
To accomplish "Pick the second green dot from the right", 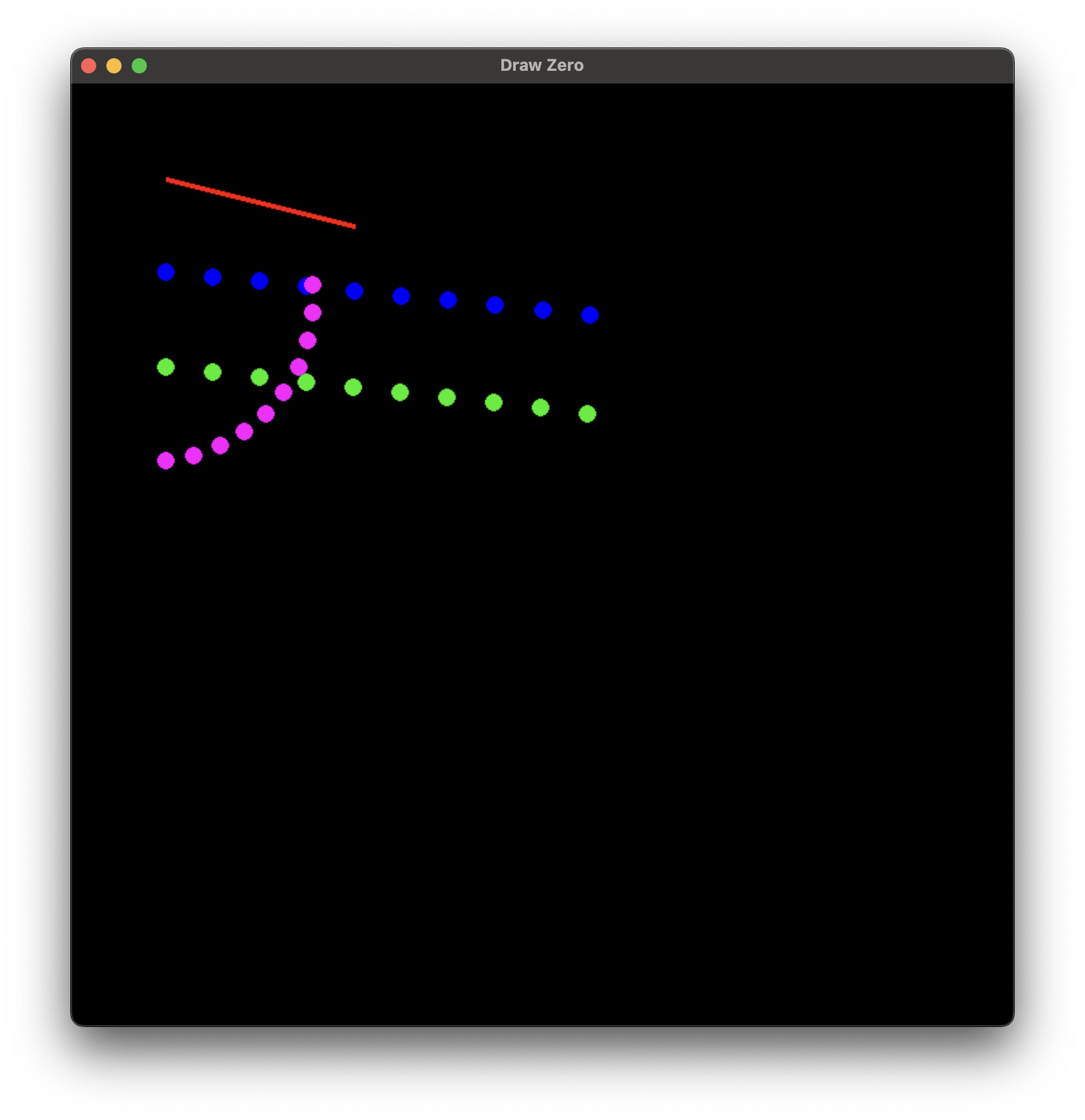I will pyautogui.click(x=541, y=408).
